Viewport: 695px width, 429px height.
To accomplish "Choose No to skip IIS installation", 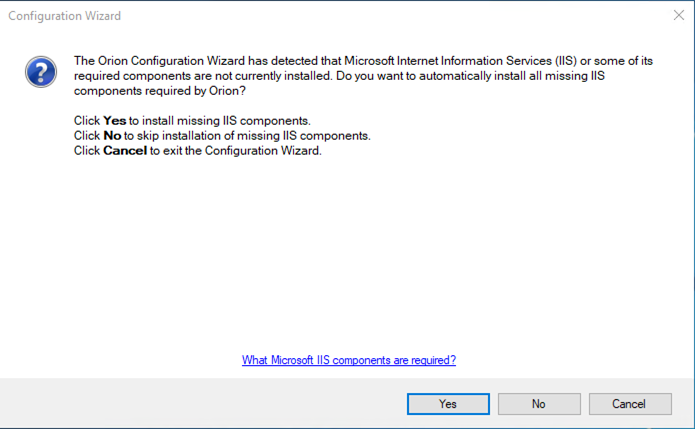I will (x=539, y=404).
